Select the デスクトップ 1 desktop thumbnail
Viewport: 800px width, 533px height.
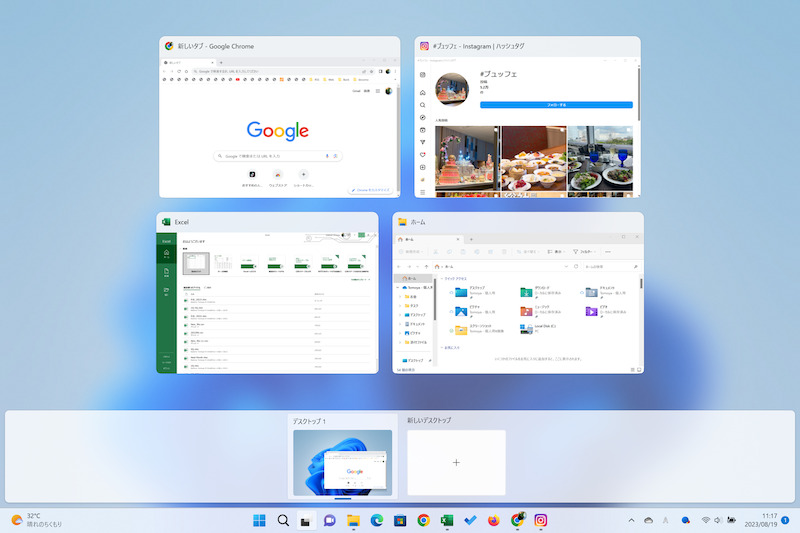(342, 462)
